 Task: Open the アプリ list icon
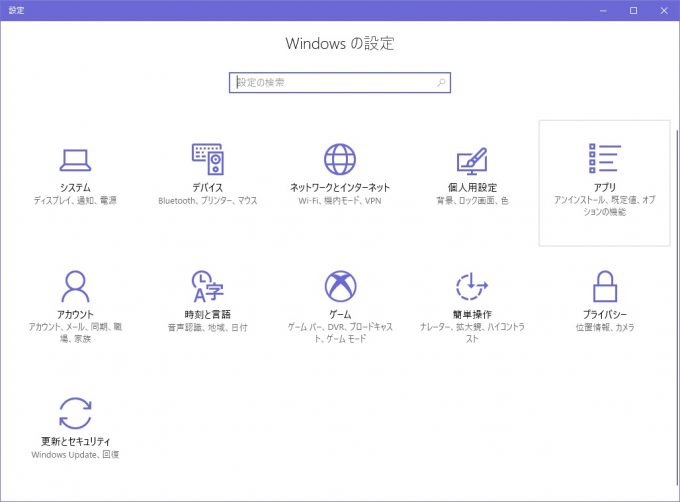pyautogui.click(x=605, y=158)
